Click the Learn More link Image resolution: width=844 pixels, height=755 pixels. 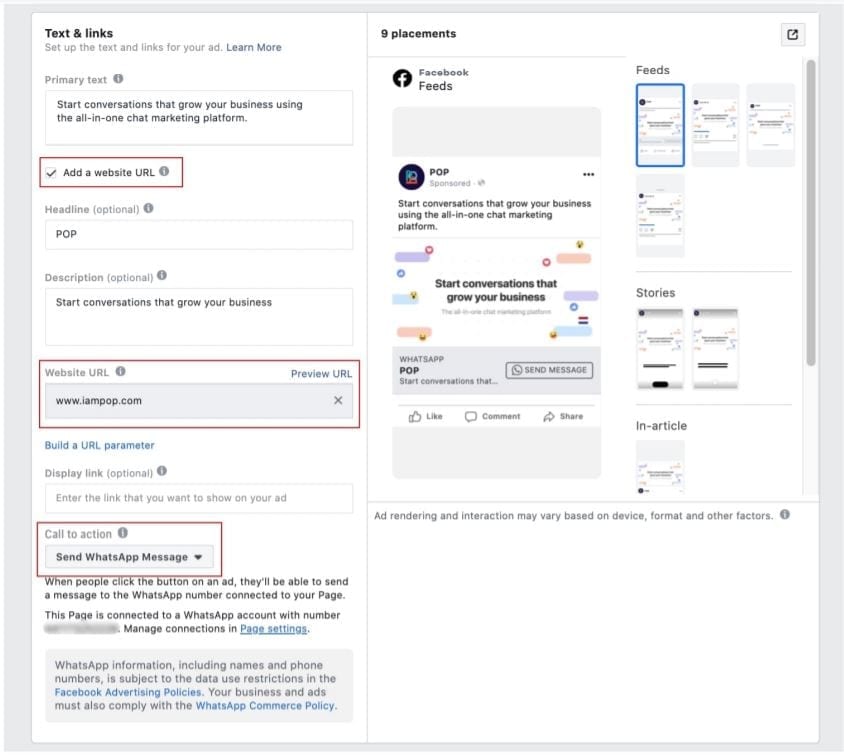pyautogui.click(x=254, y=47)
